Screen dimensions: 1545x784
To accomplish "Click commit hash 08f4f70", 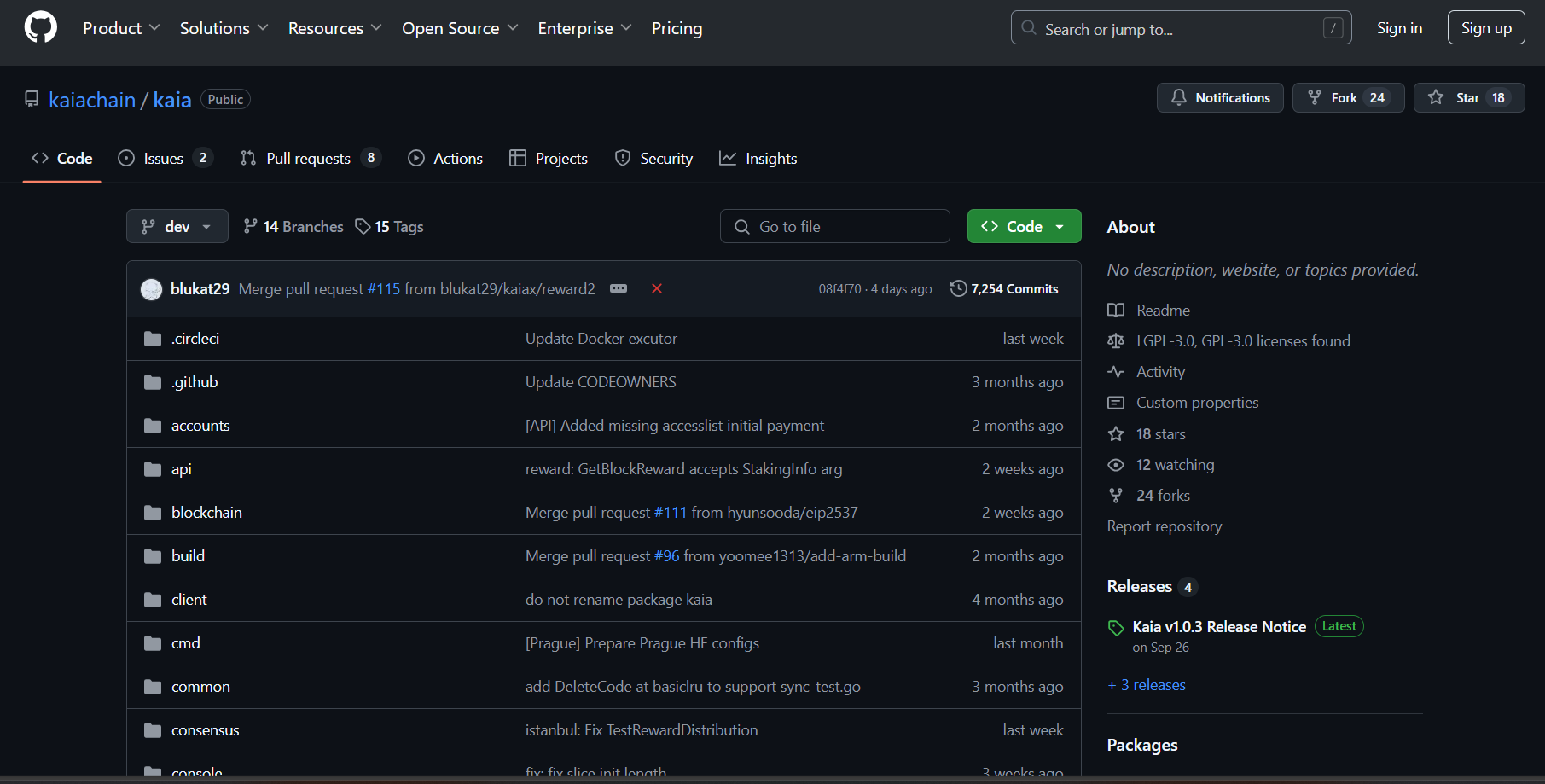I will (840, 289).
